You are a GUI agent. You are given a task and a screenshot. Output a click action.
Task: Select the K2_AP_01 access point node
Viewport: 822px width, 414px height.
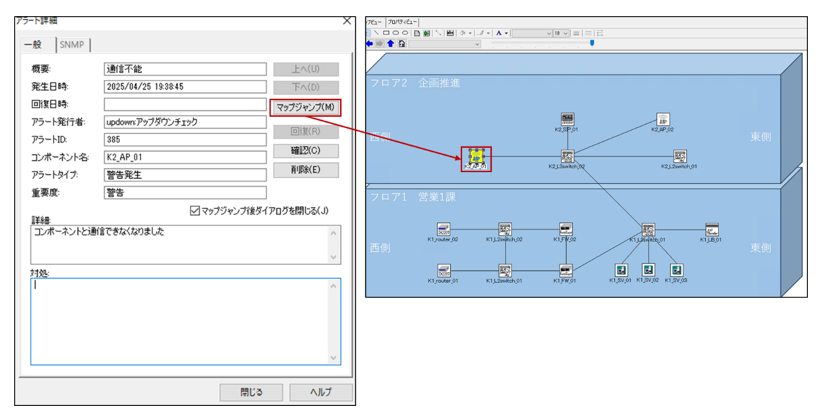click(476, 156)
